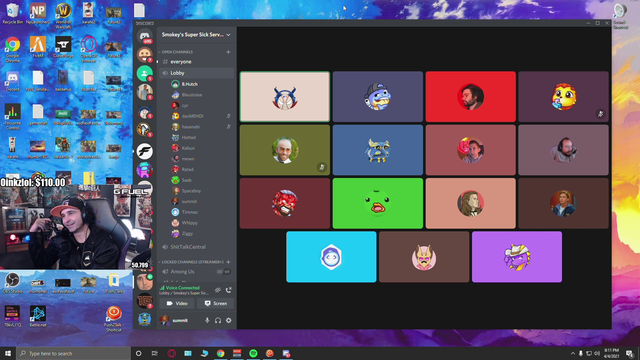Open Discord home direct messages icon
Screen dimensions: 640x360
pyautogui.click(x=144, y=37)
